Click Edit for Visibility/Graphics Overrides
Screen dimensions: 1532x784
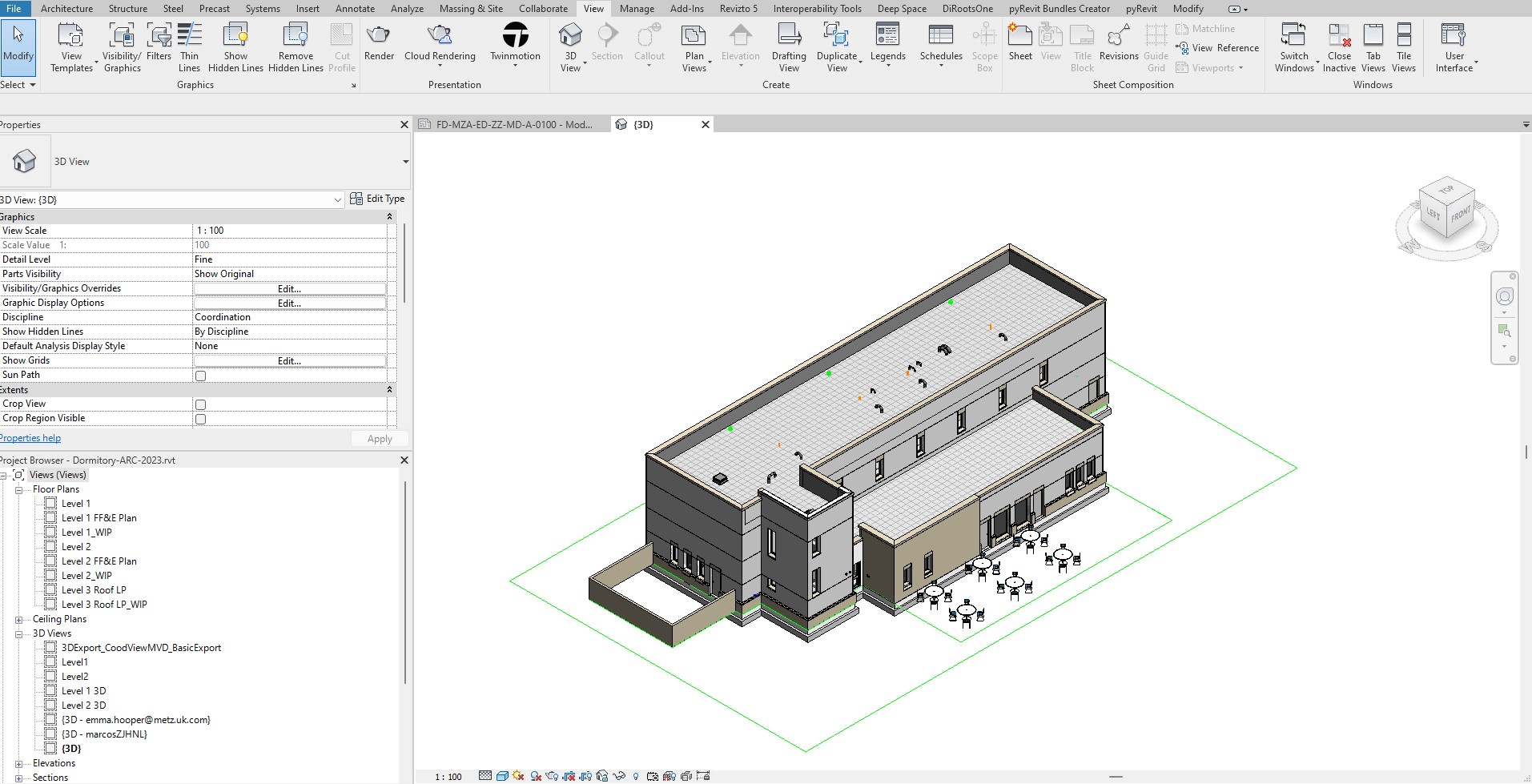coord(289,289)
